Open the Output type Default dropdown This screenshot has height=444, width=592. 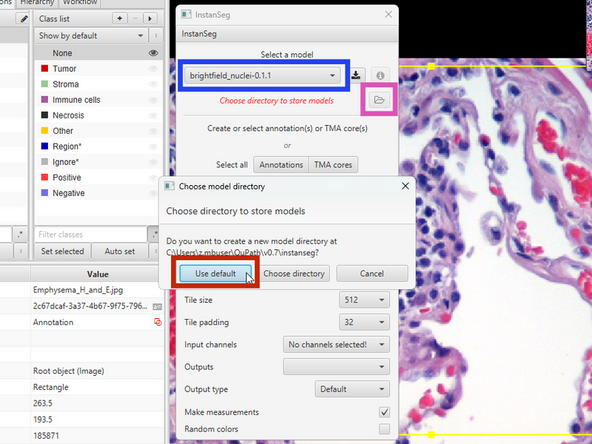click(x=352, y=389)
